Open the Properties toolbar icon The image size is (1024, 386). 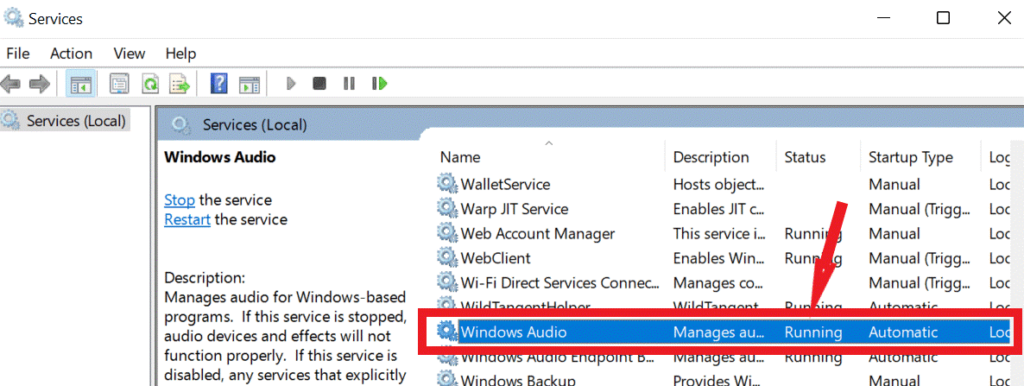click(x=119, y=84)
